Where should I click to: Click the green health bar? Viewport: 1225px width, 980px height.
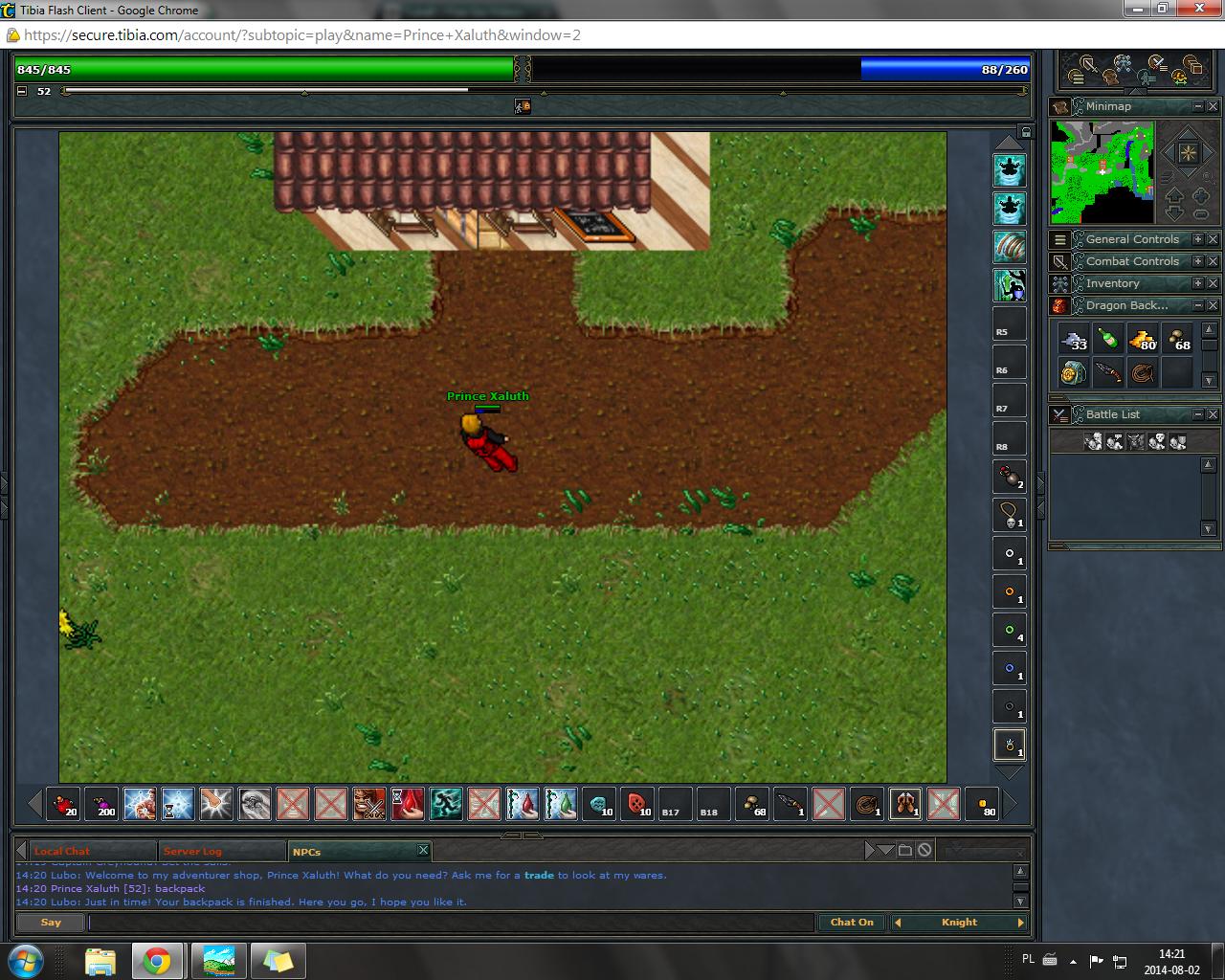264,70
